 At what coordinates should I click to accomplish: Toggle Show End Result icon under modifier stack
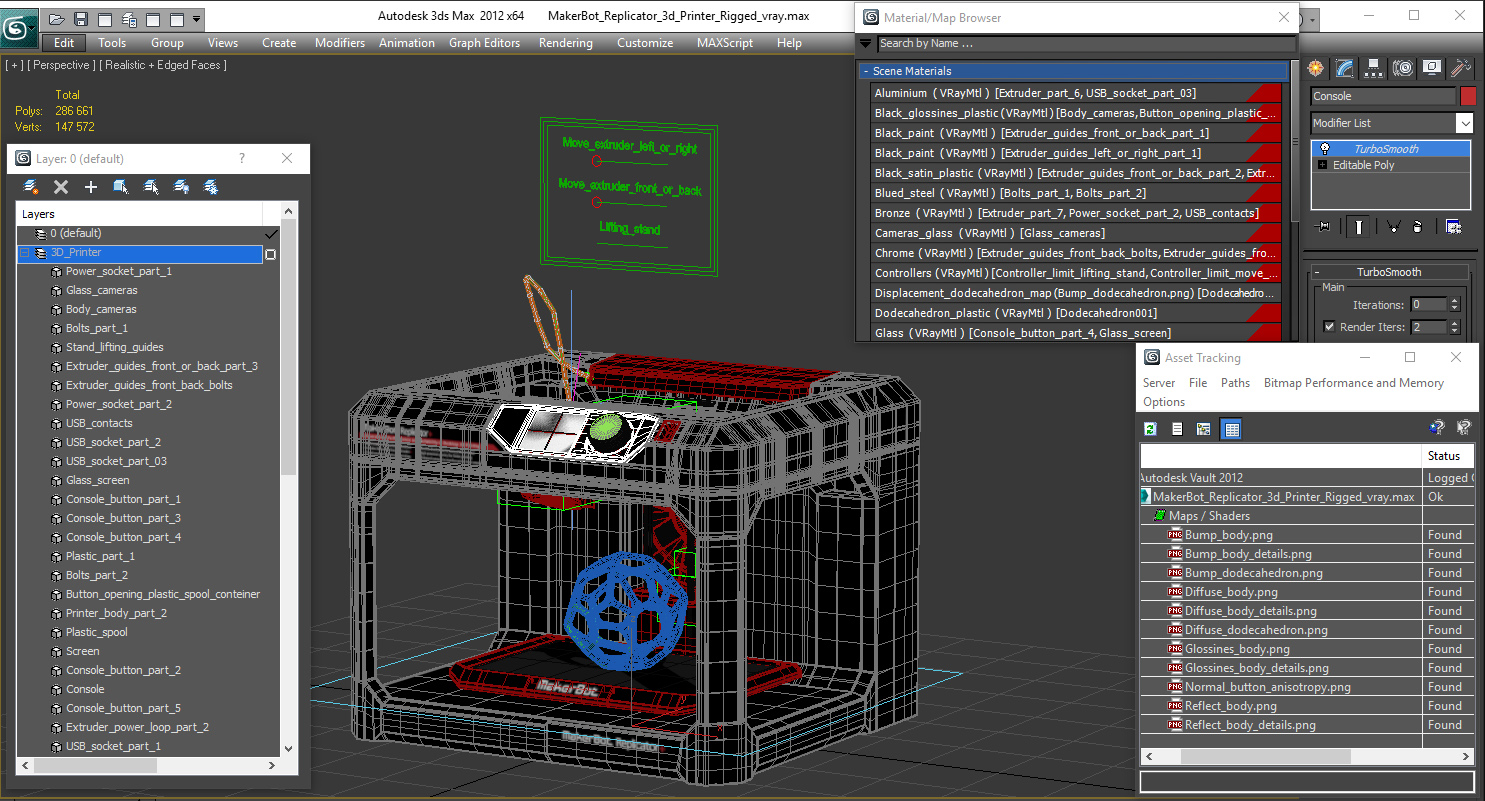click(x=1358, y=227)
